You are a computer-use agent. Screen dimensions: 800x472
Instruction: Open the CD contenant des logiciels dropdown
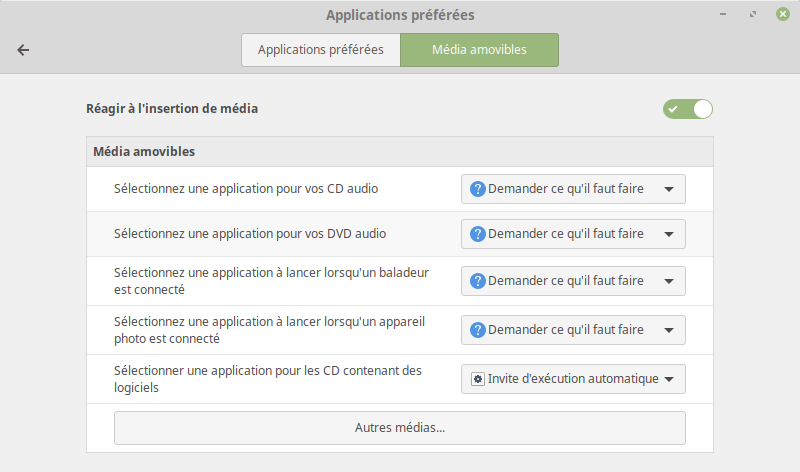tap(573, 379)
